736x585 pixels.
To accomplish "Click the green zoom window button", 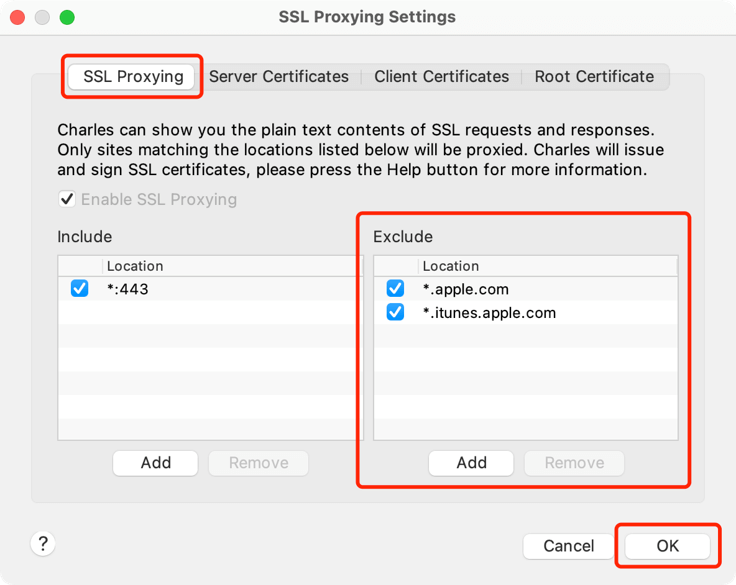I will pyautogui.click(x=67, y=18).
